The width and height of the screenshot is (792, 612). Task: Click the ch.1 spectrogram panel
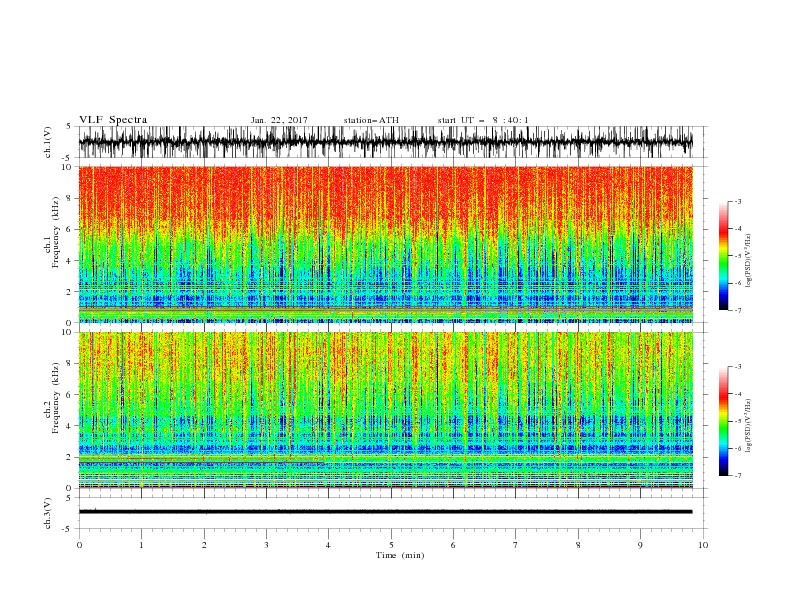385,244
